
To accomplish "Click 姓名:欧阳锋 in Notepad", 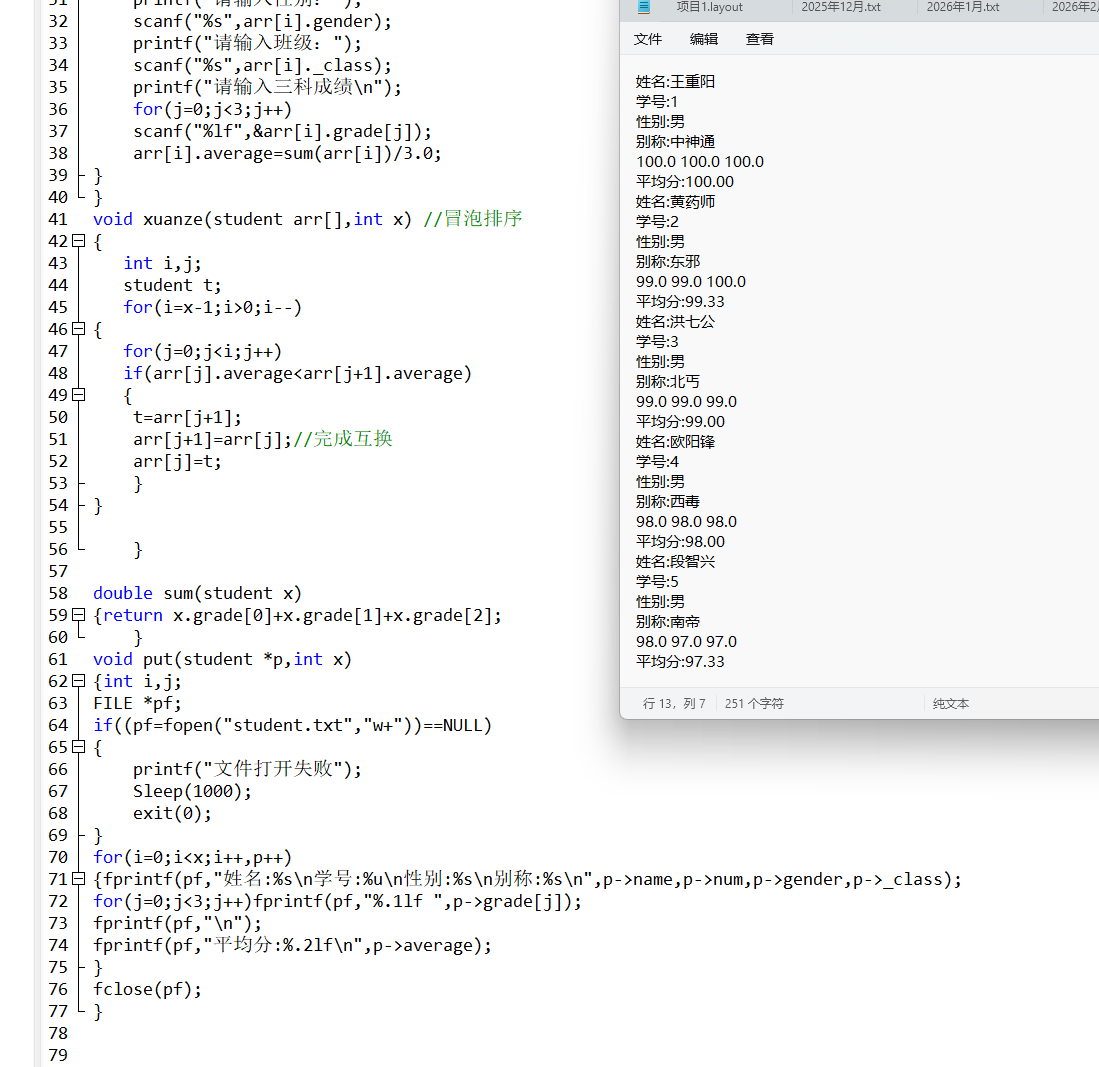I will click(675, 442).
